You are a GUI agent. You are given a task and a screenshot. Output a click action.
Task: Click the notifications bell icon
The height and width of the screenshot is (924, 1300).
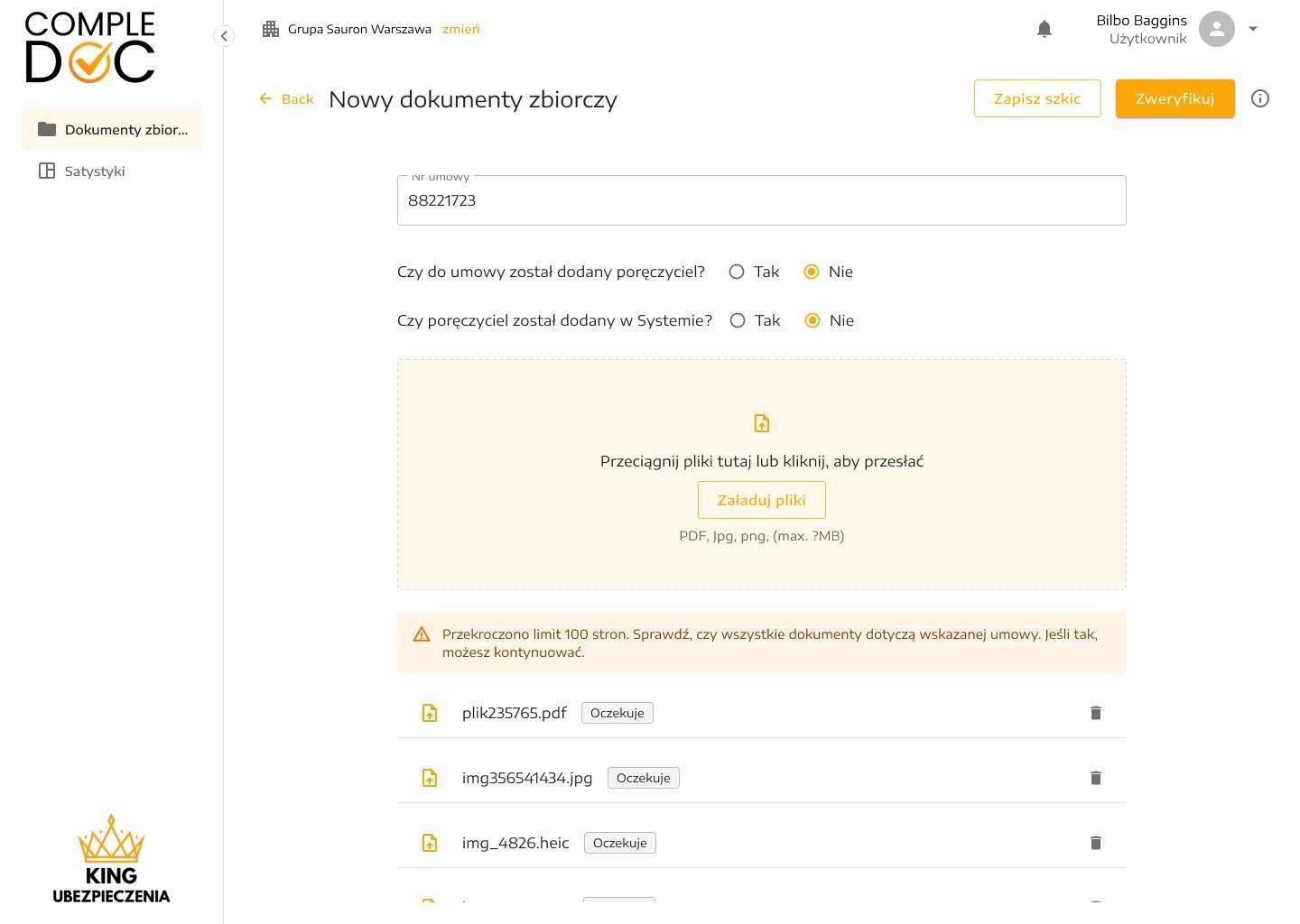tap(1045, 29)
